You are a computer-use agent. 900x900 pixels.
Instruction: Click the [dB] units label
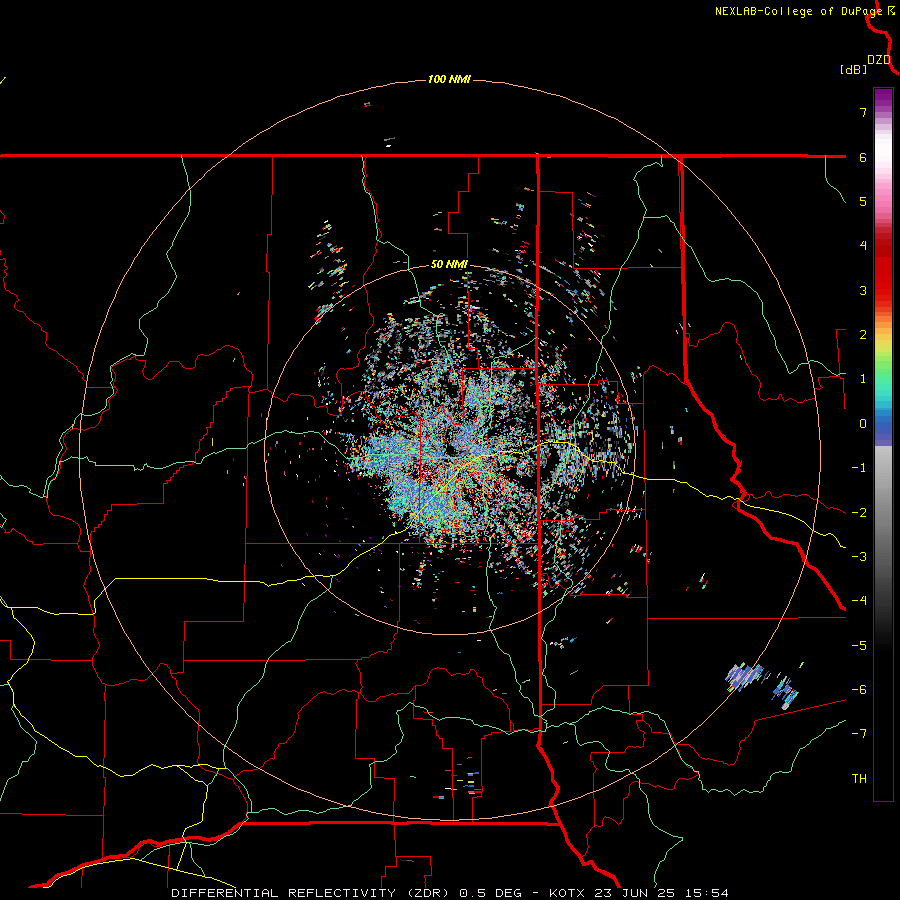coord(854,70)
